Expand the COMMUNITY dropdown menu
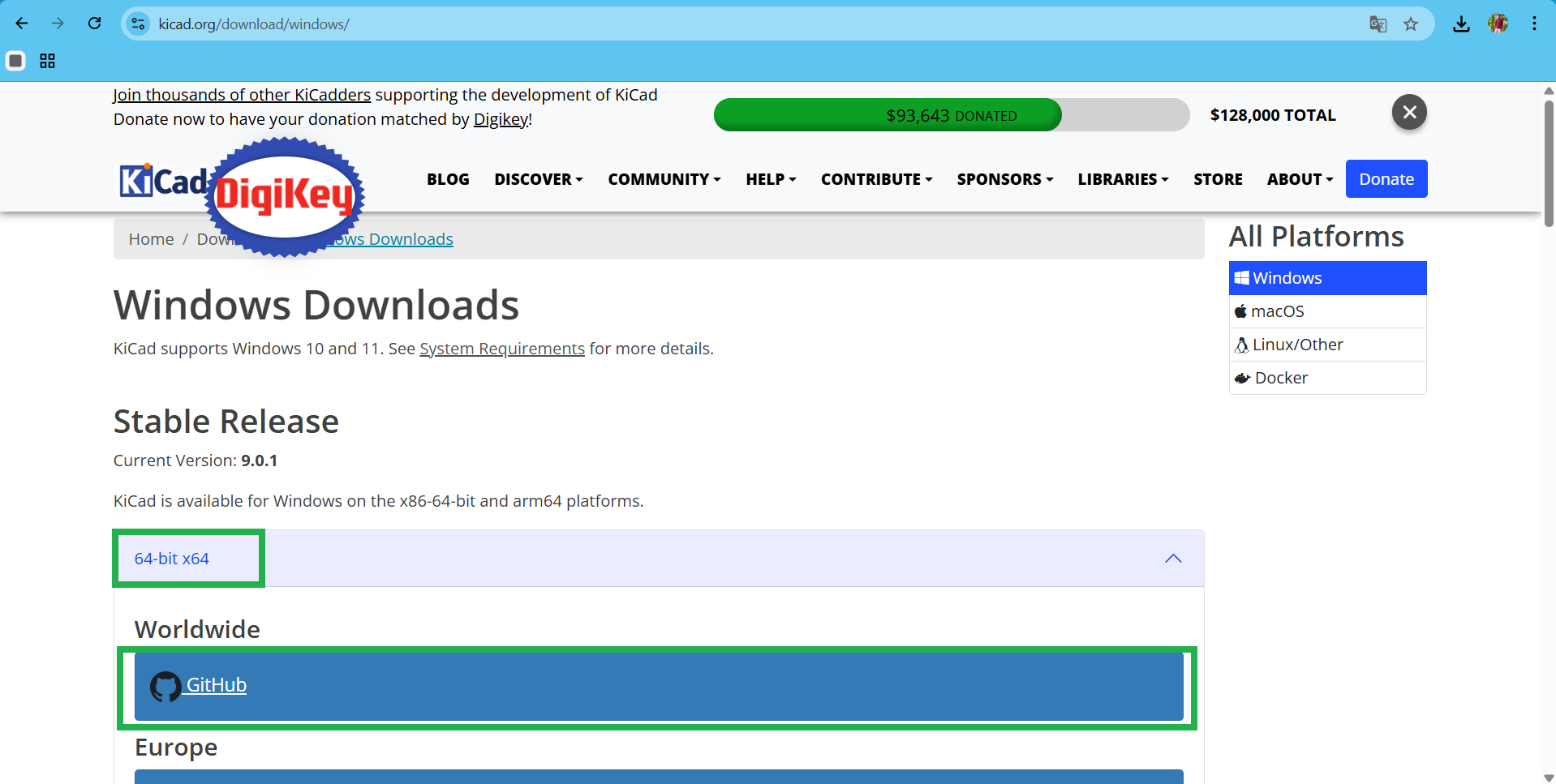Viewport: 1556px width, 784px height. 664,179
